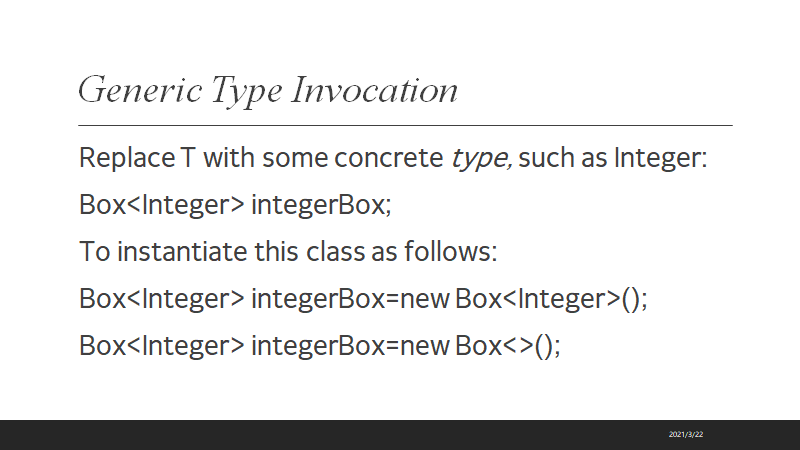
Task: Click the horizontal divider line under the title
Action: [405, 125]
